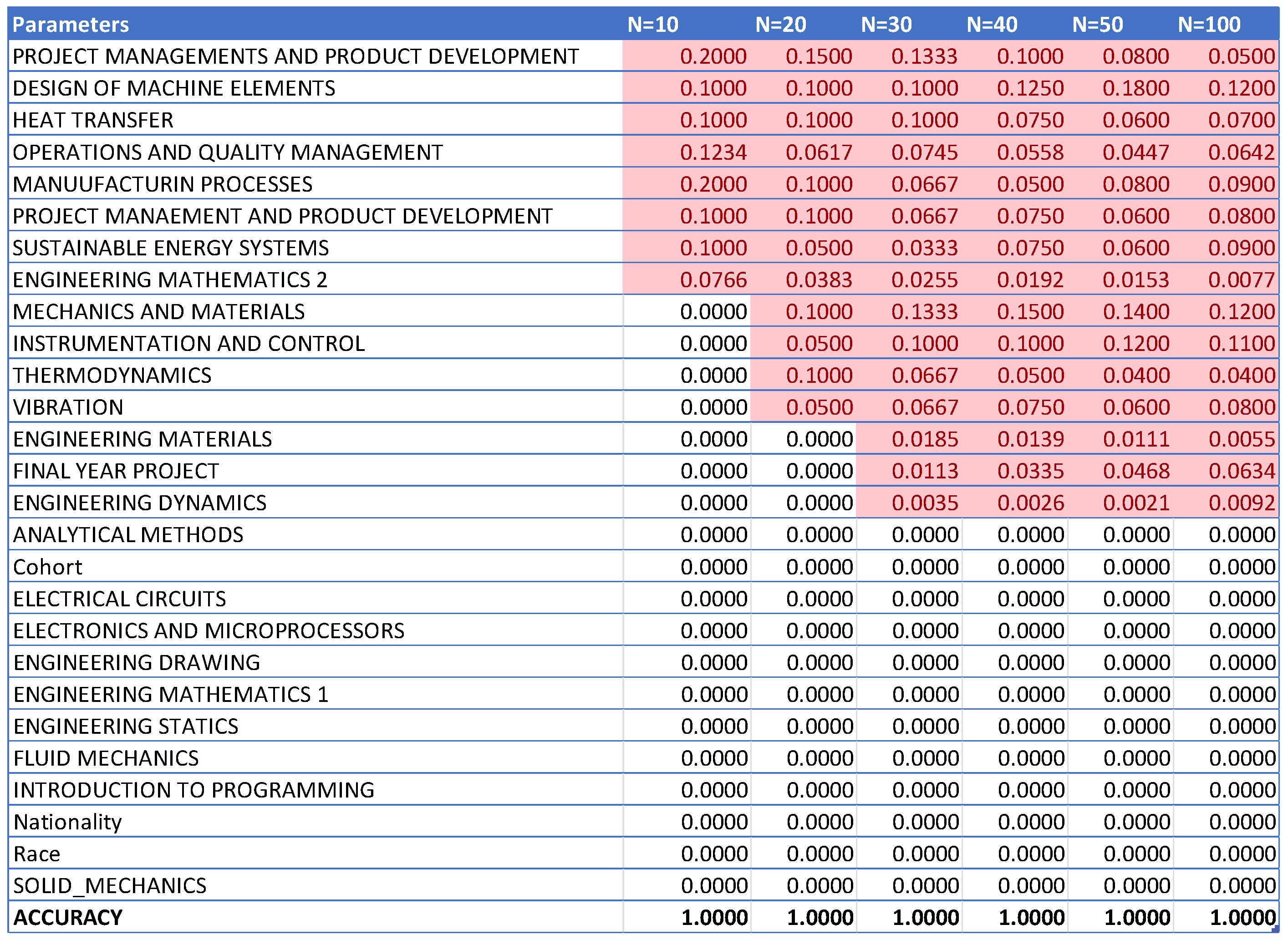Select the 0.0634 cell in the FINAL YEAR PROJECT row
The height and width of the screenshot is (940, 1288).
tap(1241, 471)
